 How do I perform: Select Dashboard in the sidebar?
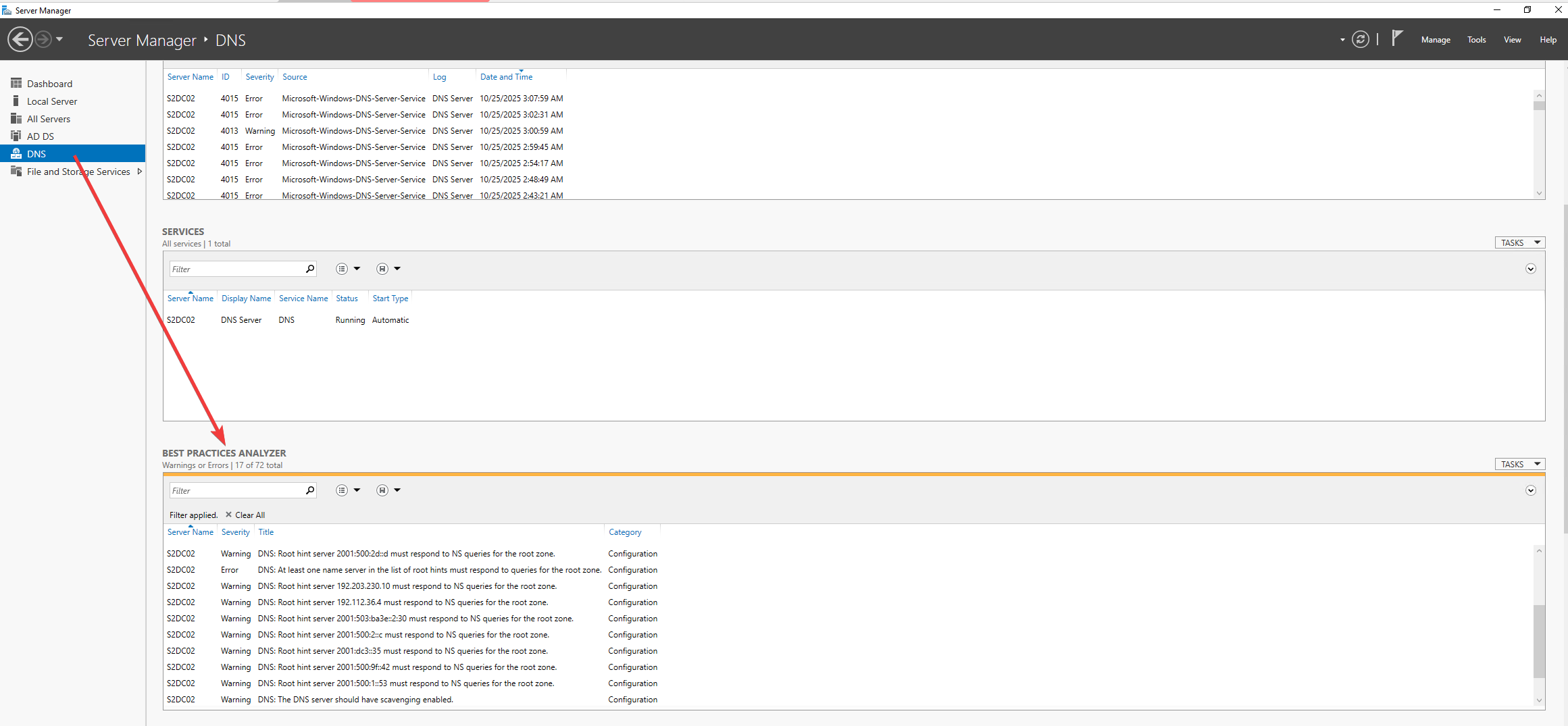pyautogui.click(x=49, y=84)
